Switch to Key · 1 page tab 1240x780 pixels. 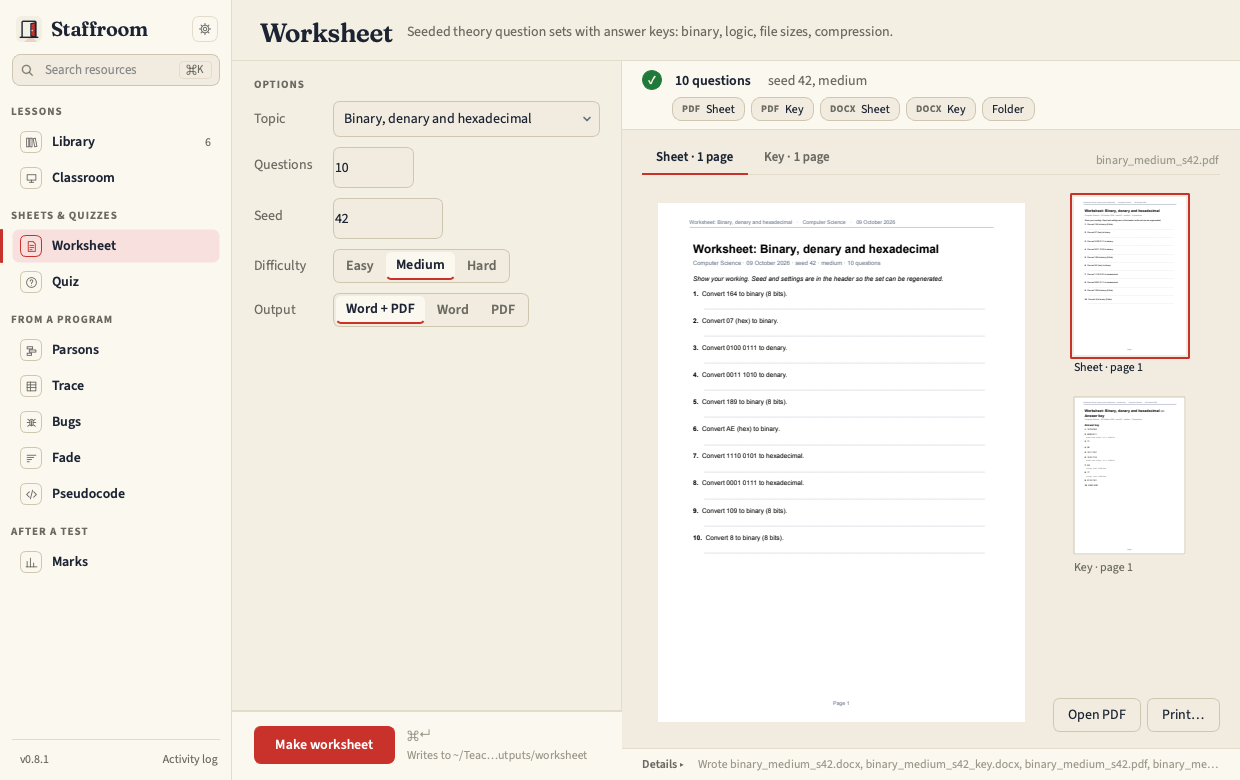(x=796, y=157)
